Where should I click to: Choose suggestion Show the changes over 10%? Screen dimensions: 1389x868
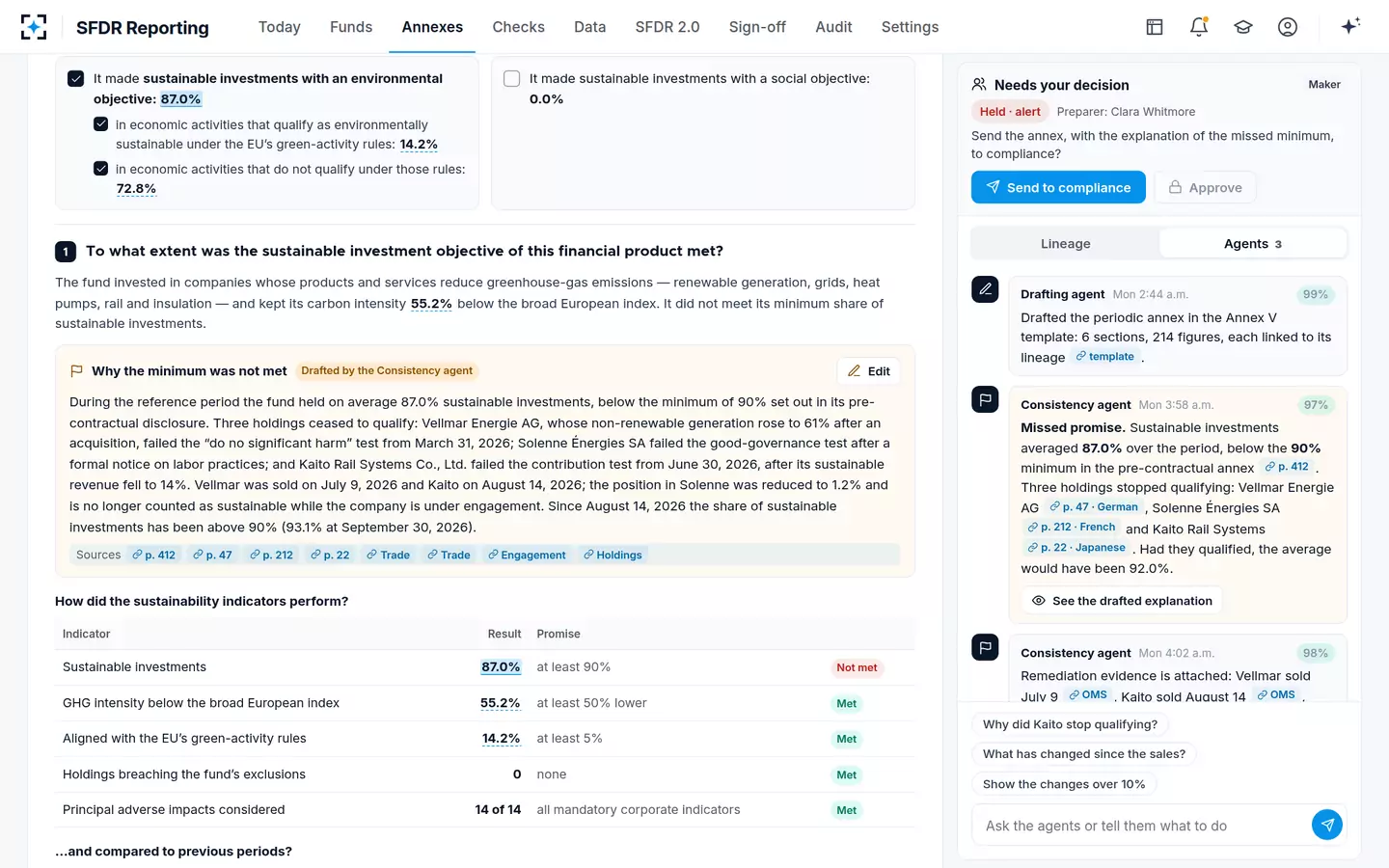tap(1064, 784)
